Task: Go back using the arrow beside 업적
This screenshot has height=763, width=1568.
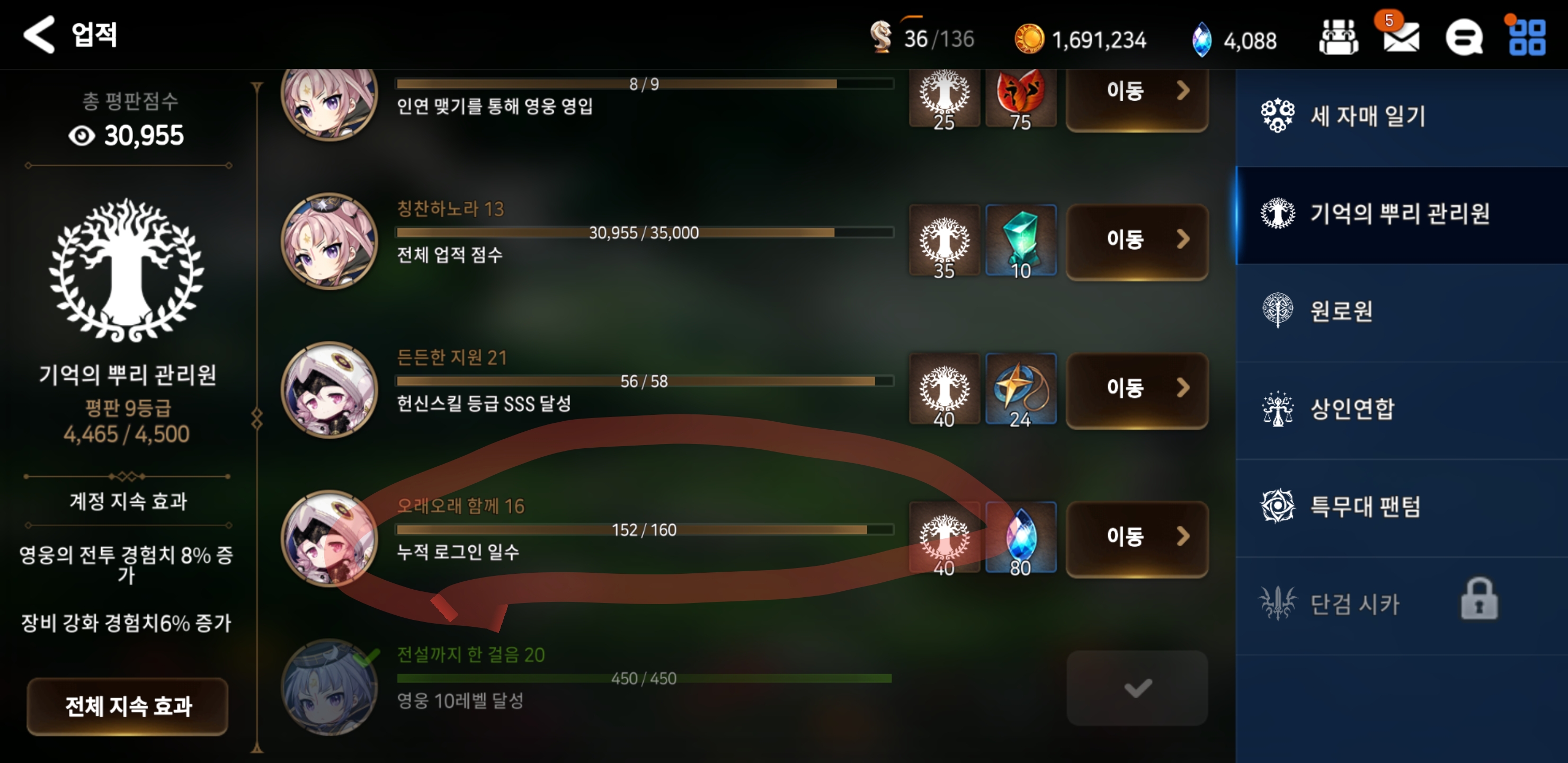Action: (x=40, y=35)
